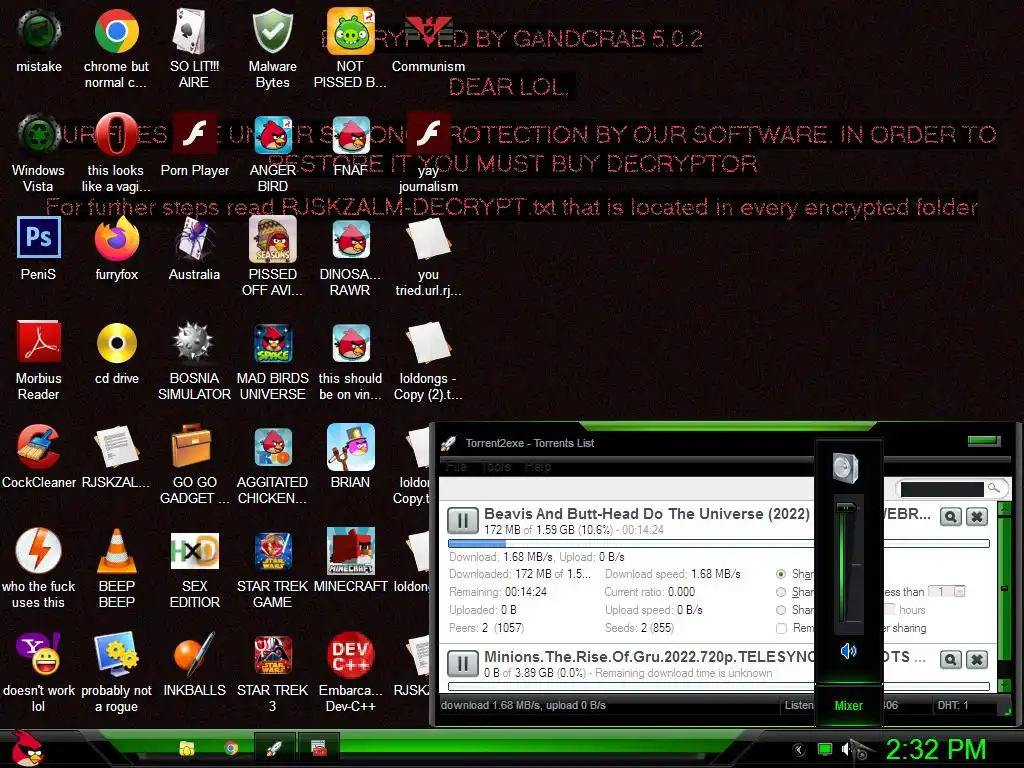Viewport: 1024px width, 768px height.
Task: Click the green monitor tray icon
Action: click(x=825, y=750)
